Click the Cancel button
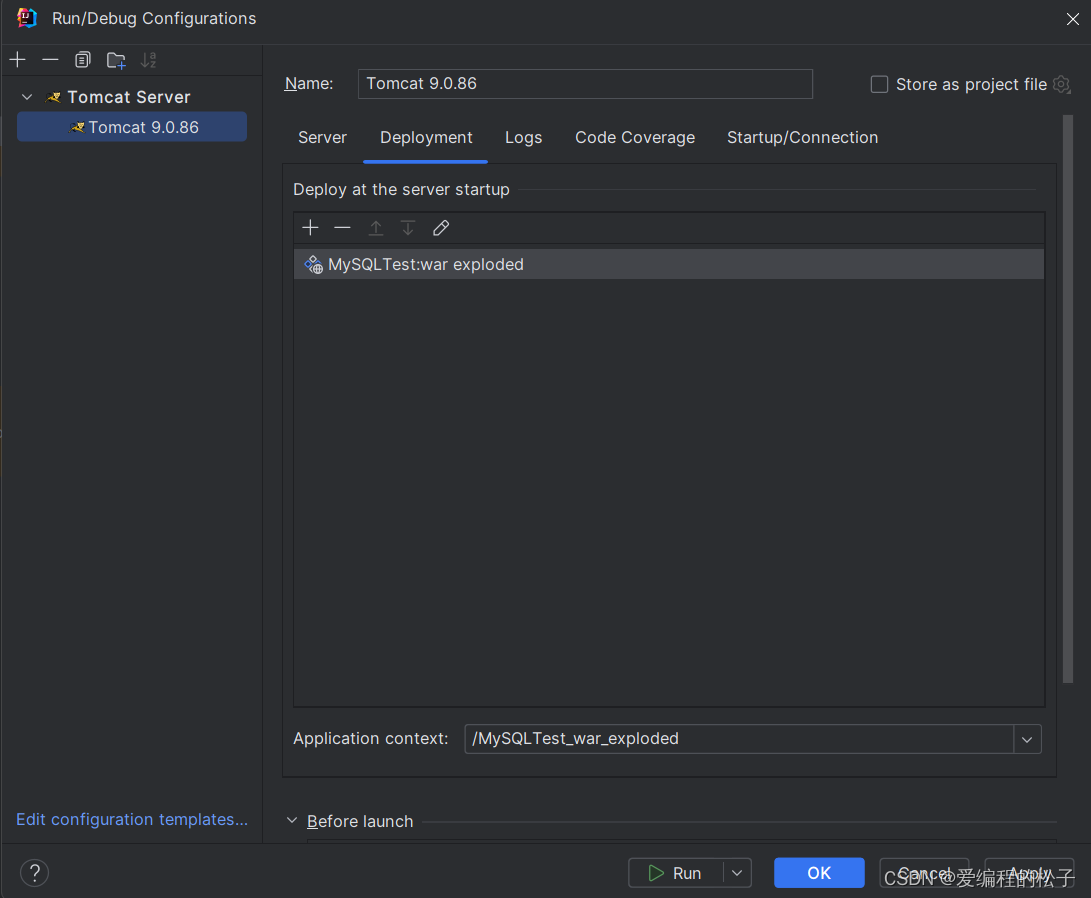The height and width of the screenshot is (898, 1091). click(x=924, y=873)
